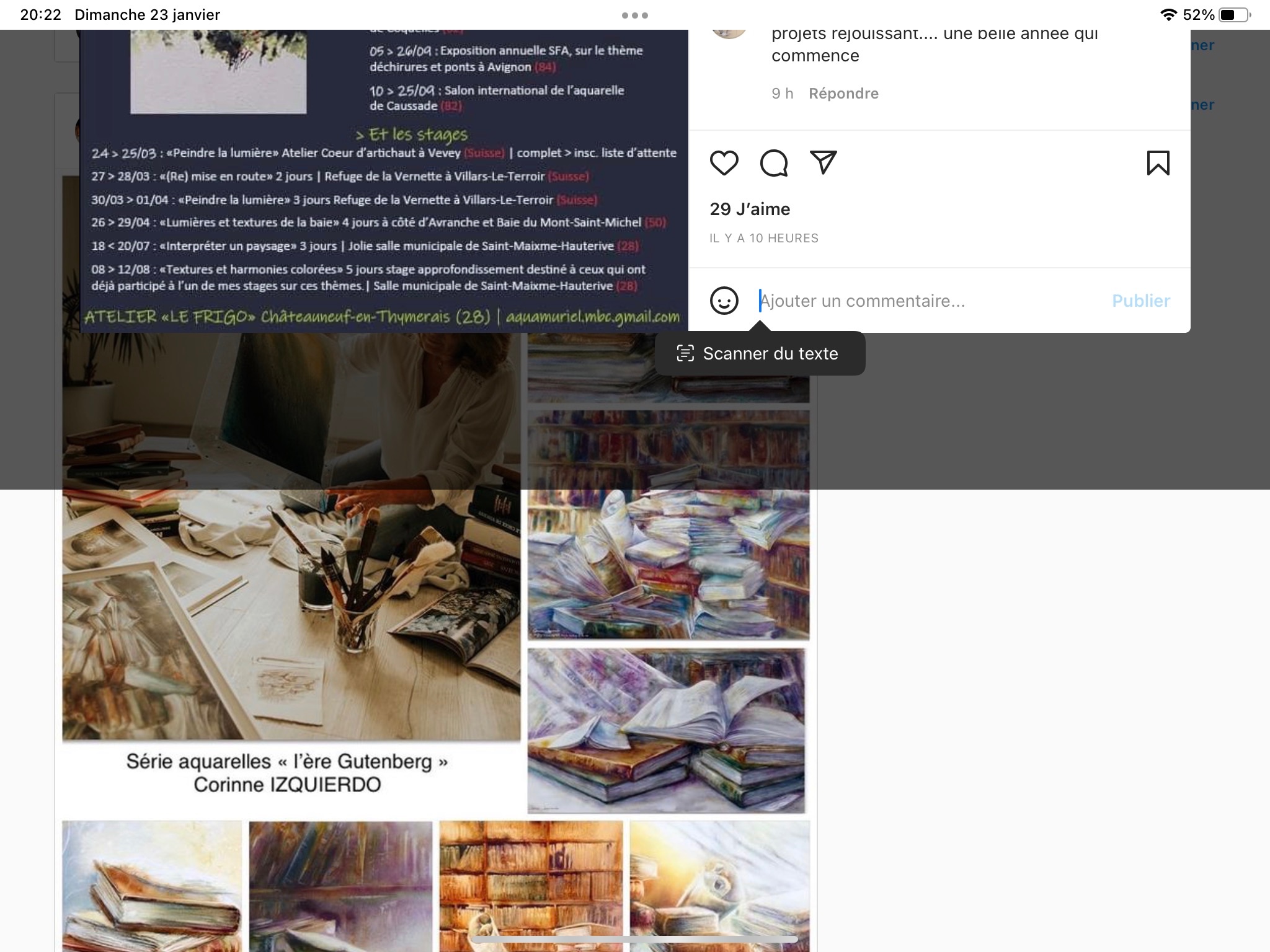Reply to comment using Répondre link
This screenshot has height=952, width=1270.
(x=843, y=94)
